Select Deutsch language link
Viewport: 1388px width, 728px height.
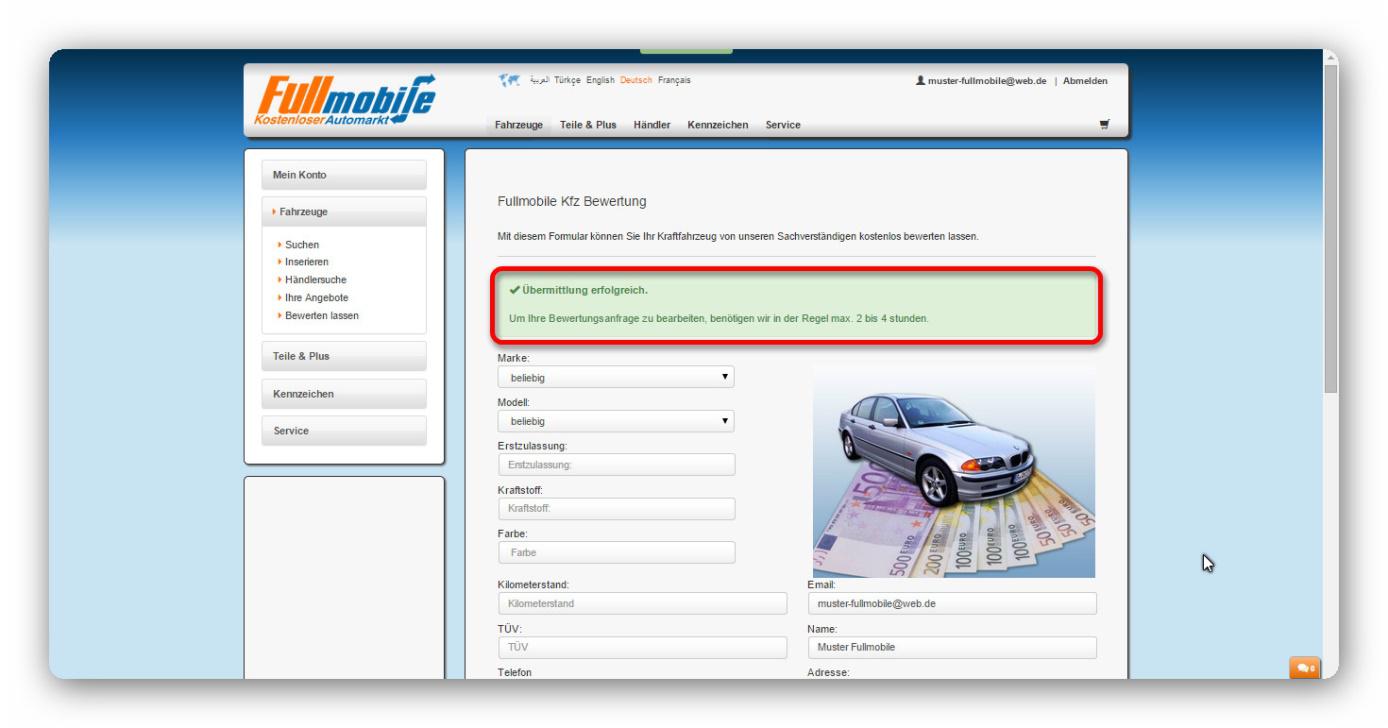[636, 80]
